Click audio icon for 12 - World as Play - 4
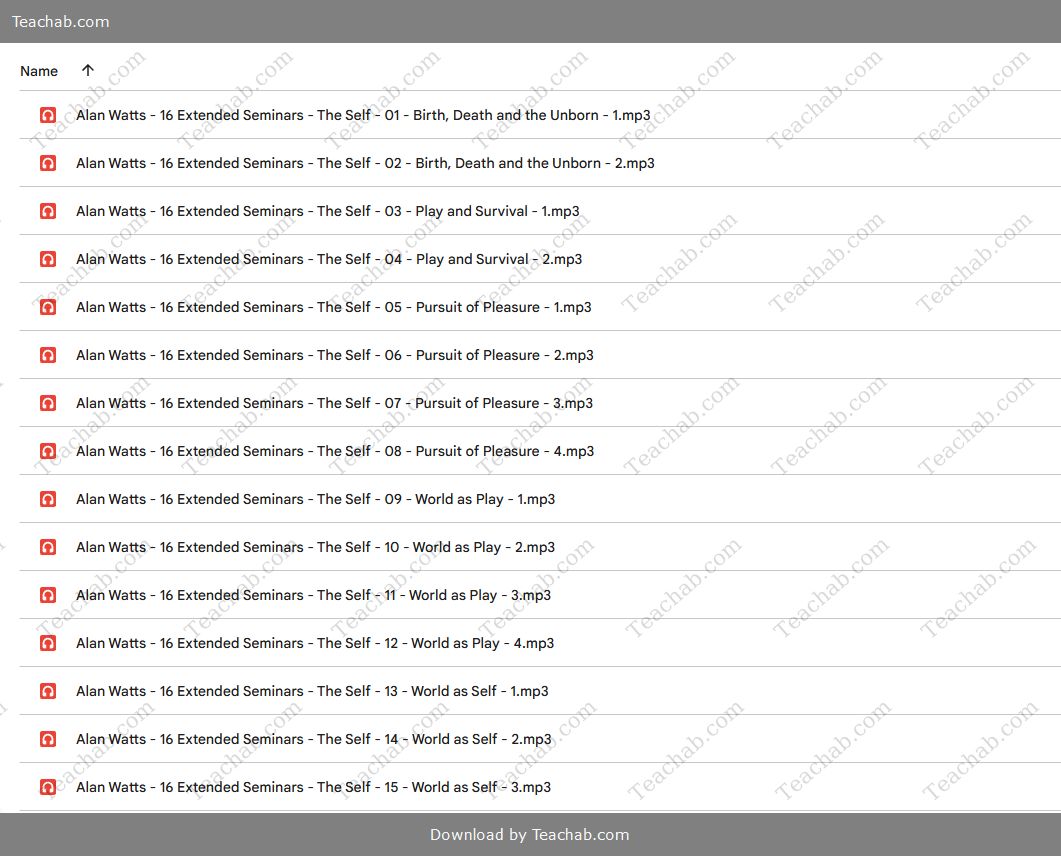1061x856 pixels. tap(48, 643)
